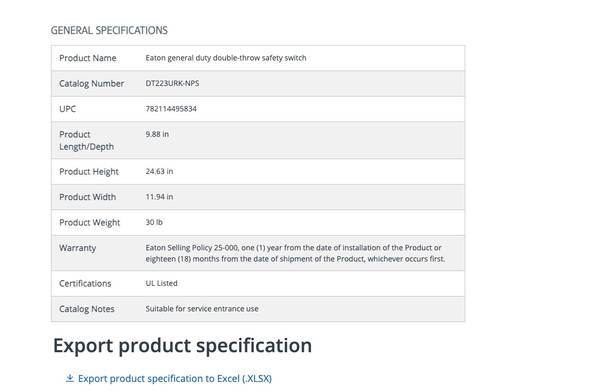Select the Eaton Selling Policy warranty text

click(x=295, y=253)
